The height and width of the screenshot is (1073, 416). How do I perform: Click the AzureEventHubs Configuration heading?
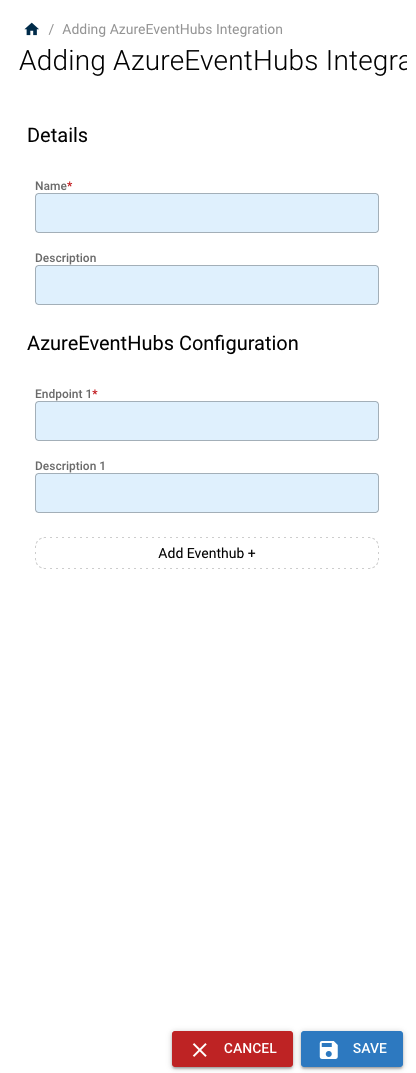click(x=163, y=343)
